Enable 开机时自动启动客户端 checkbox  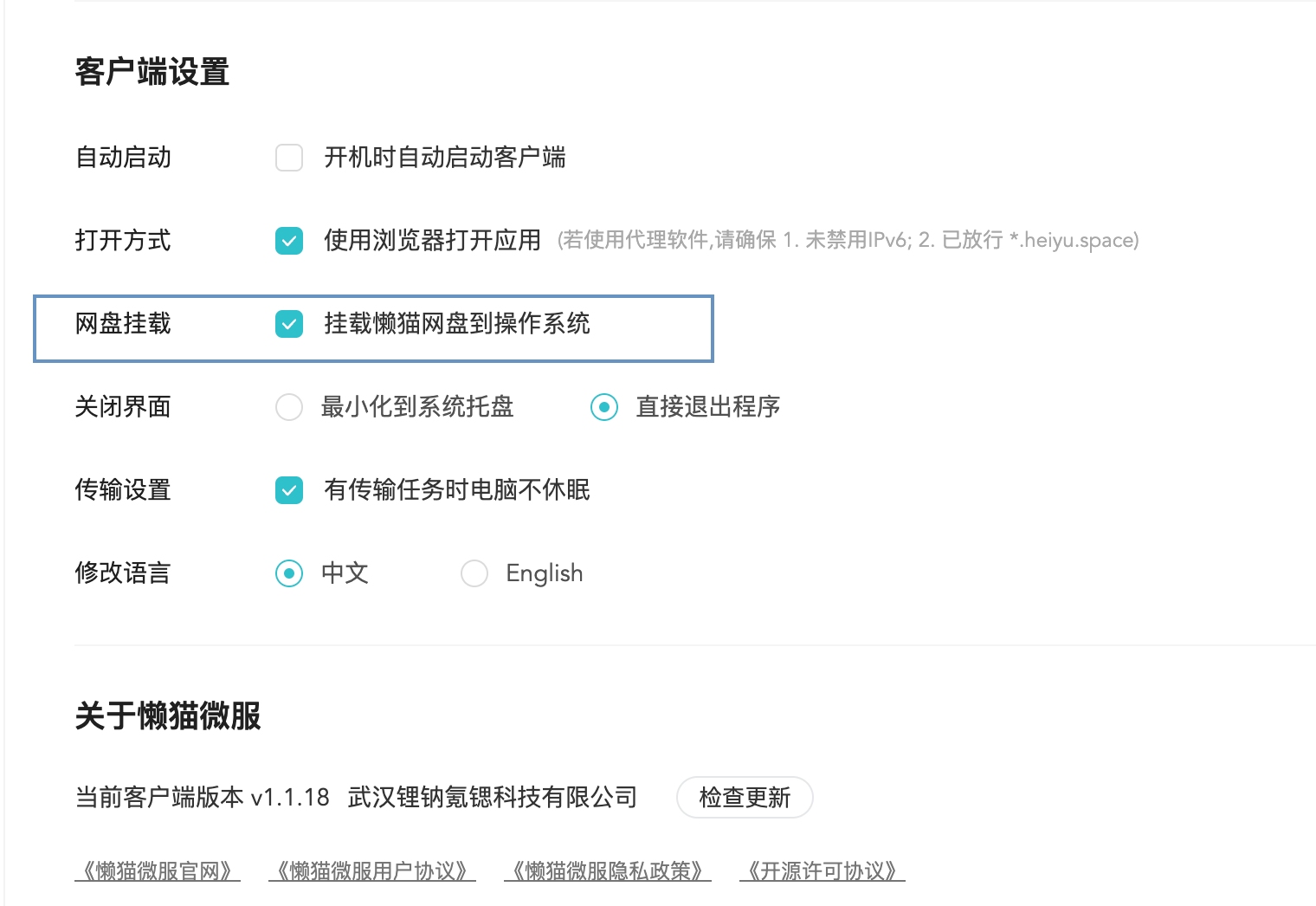tap(289, 158)
